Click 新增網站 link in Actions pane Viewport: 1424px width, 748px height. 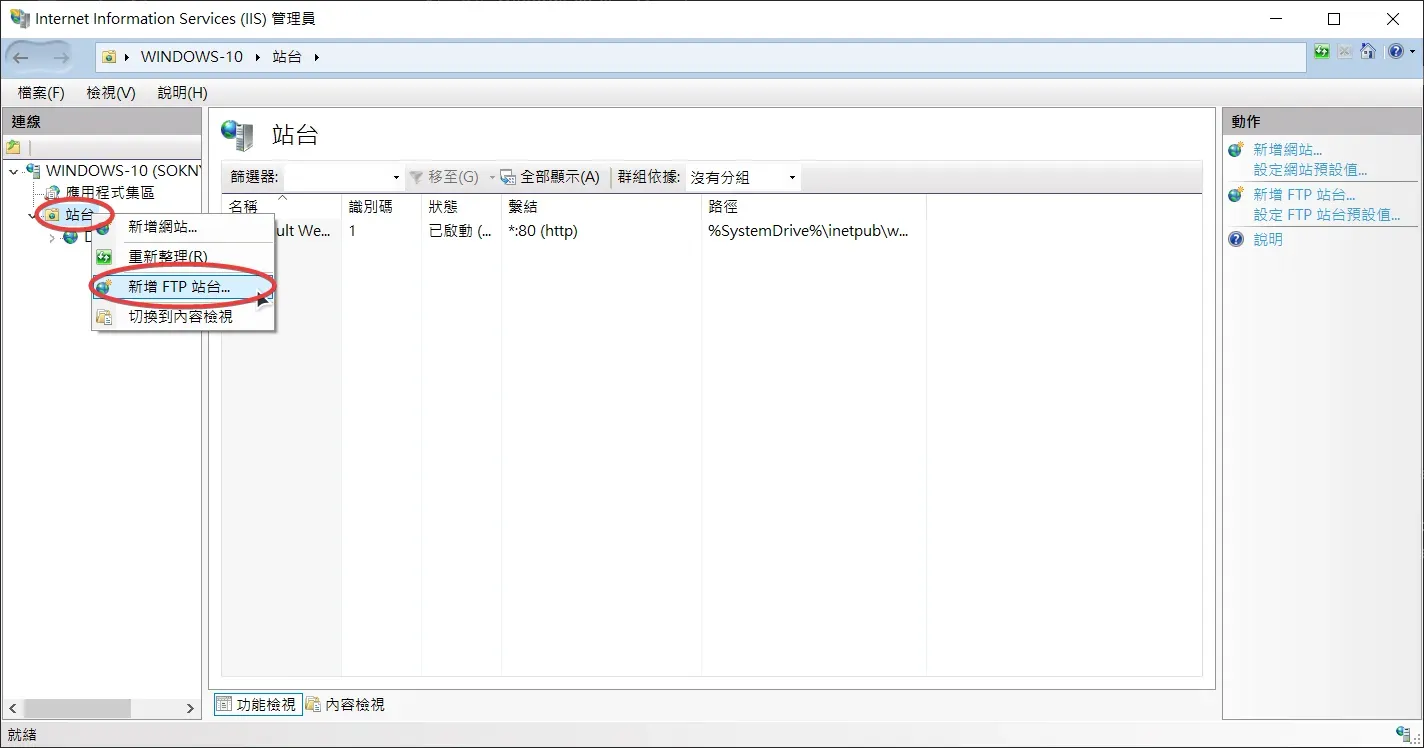click(1287, 150)
